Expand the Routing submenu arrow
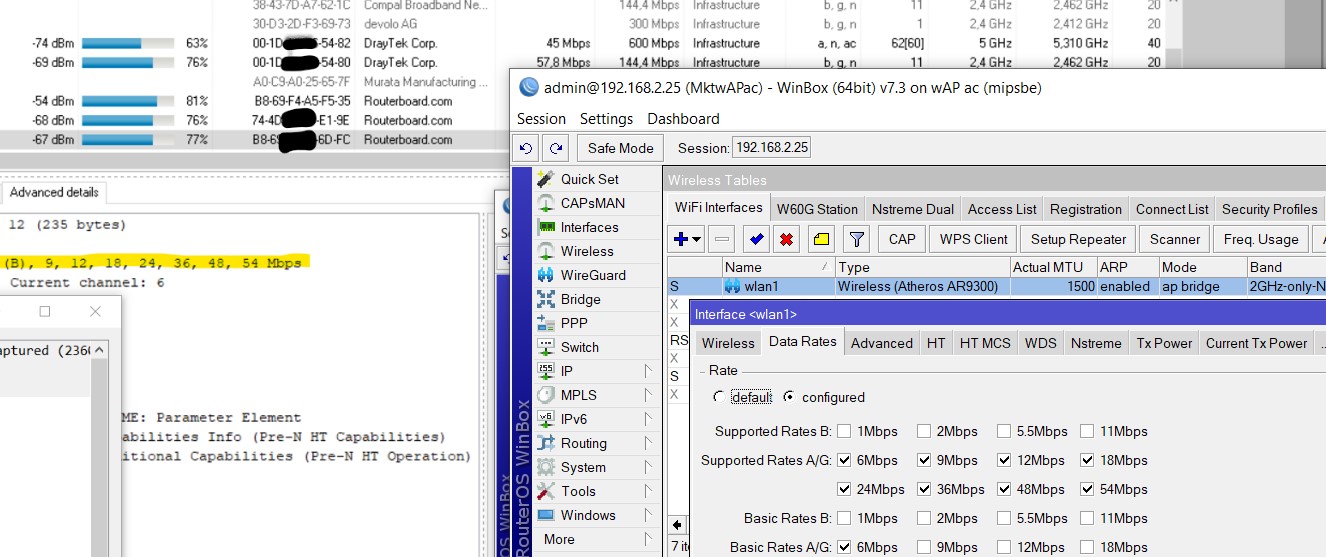1326x557 pixels. click(x=647, y=443)
